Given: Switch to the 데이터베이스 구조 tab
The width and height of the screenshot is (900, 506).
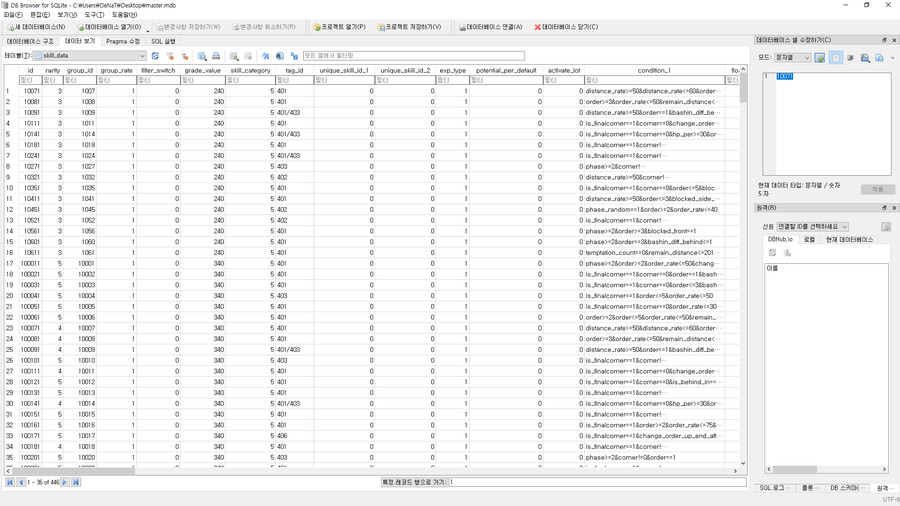Looking at the screenshot, I should coord(30,41).
